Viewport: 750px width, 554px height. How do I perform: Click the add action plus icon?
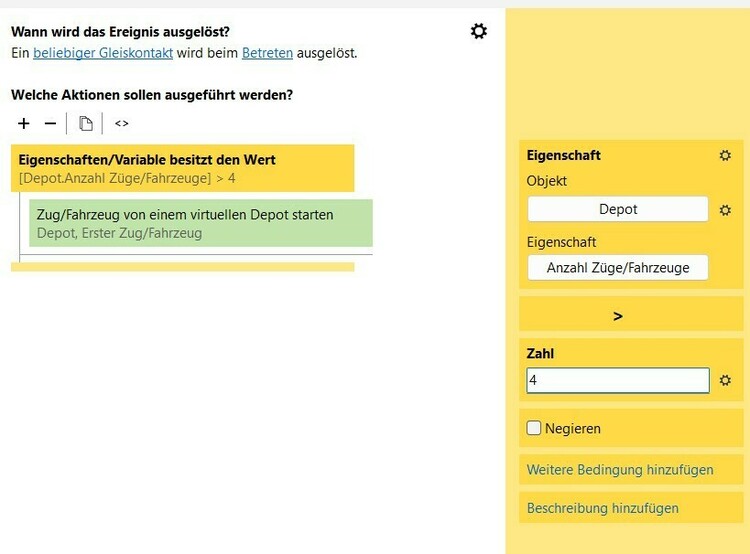click(24, 124)
